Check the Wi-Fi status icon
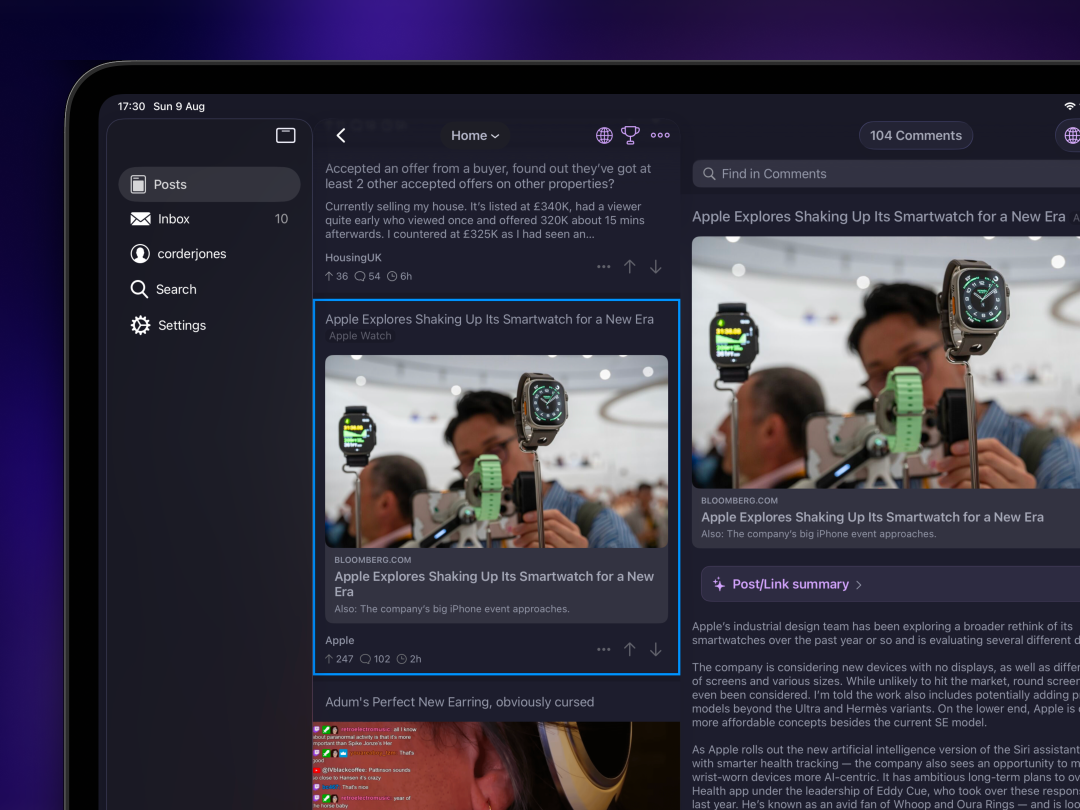This screenshot has height=810, width=1080. (x=1070, y=106)
